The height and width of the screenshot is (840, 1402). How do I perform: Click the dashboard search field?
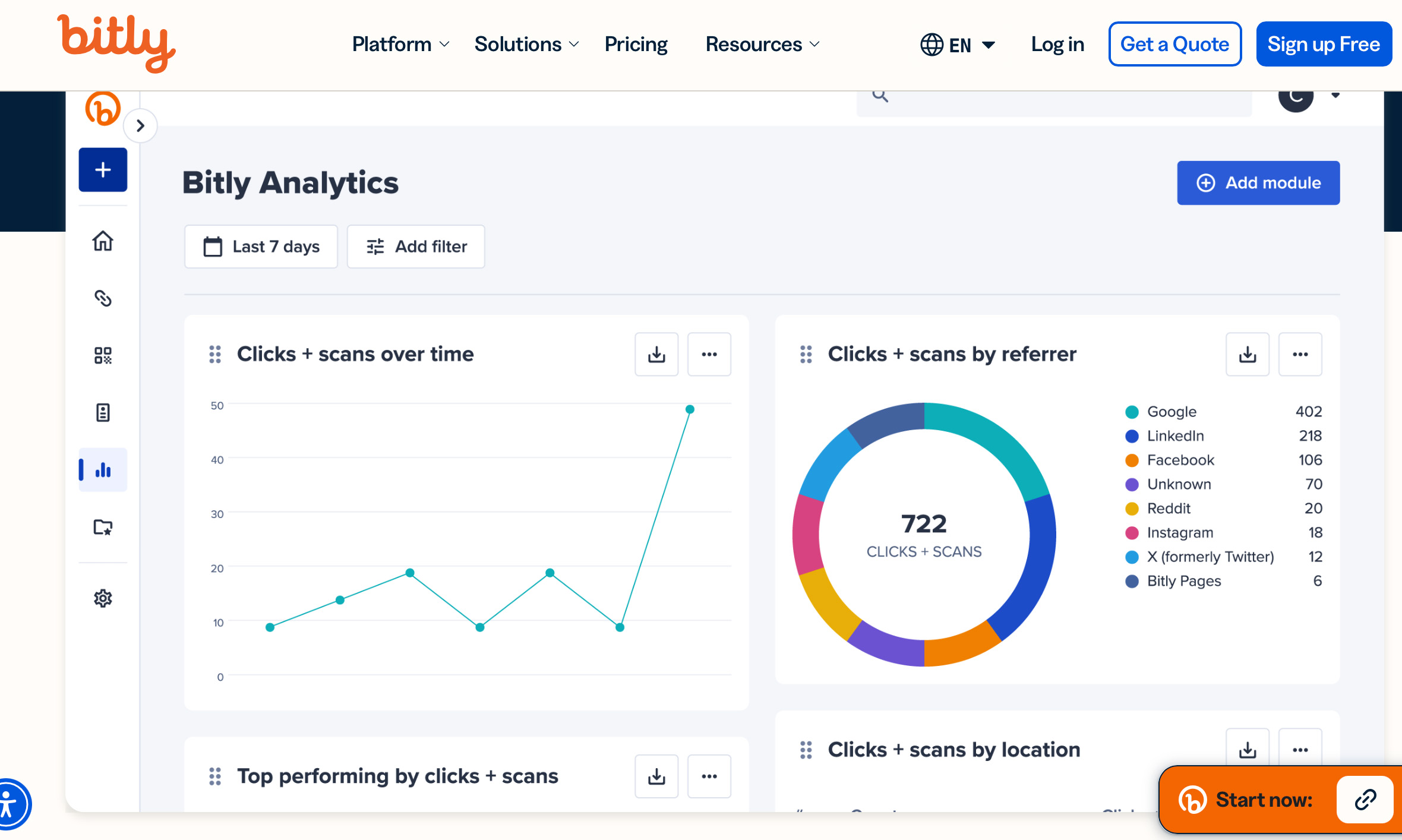click(x=1054, y=103)
